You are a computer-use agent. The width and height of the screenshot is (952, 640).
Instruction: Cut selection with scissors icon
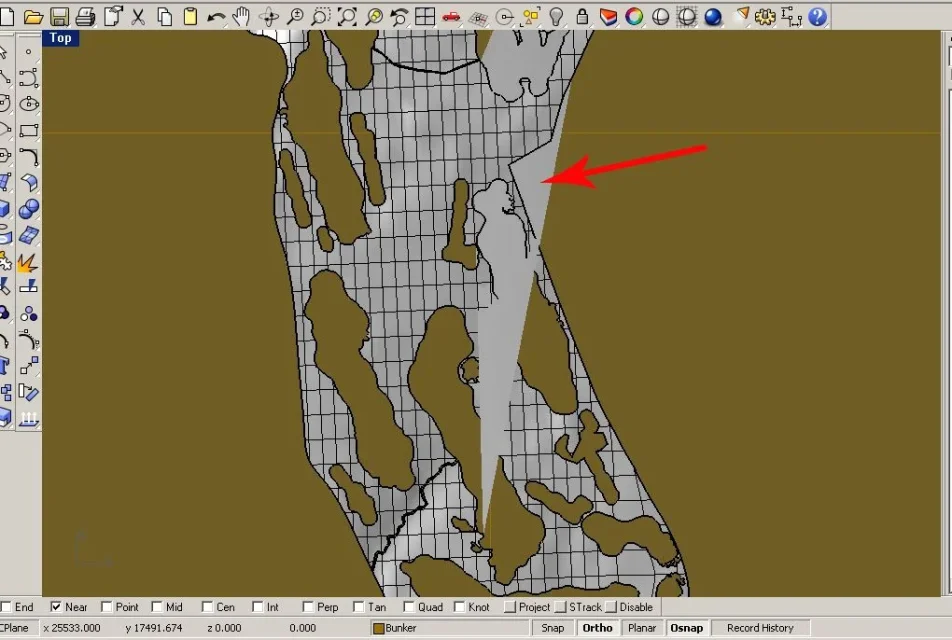click(138, 16)
